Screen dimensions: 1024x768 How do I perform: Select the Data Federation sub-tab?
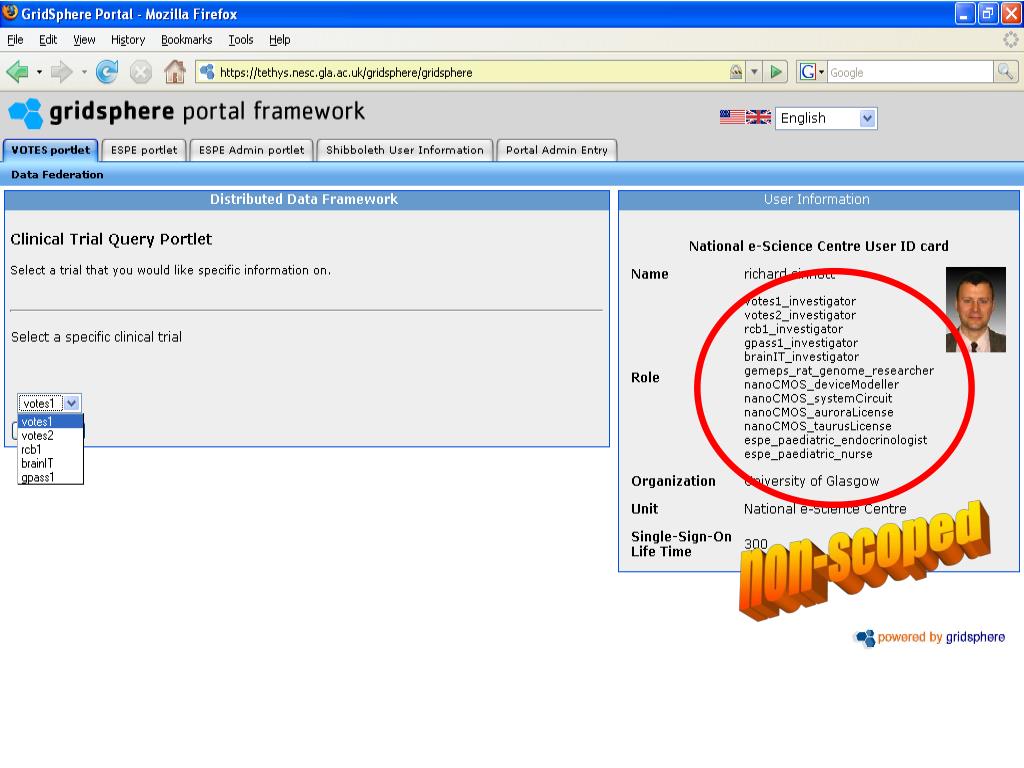(x=57, y=174)
